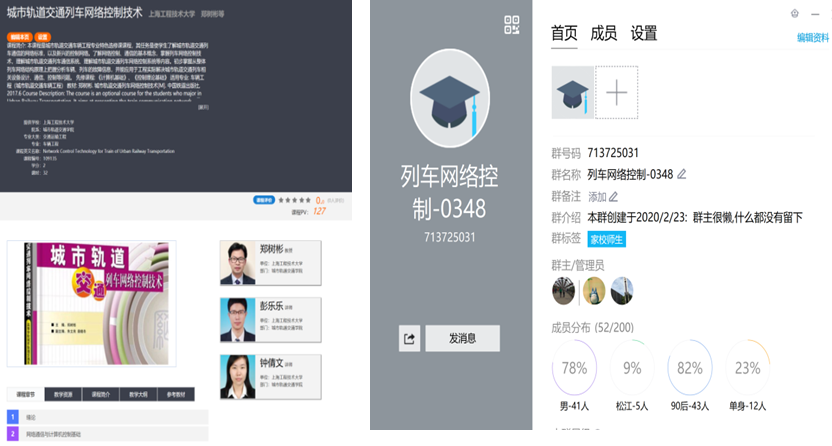Viewport: 832px width, 446px height.
Task: Select the first group admin avatar
Action: pyautogui.click(x=564, y=290)
